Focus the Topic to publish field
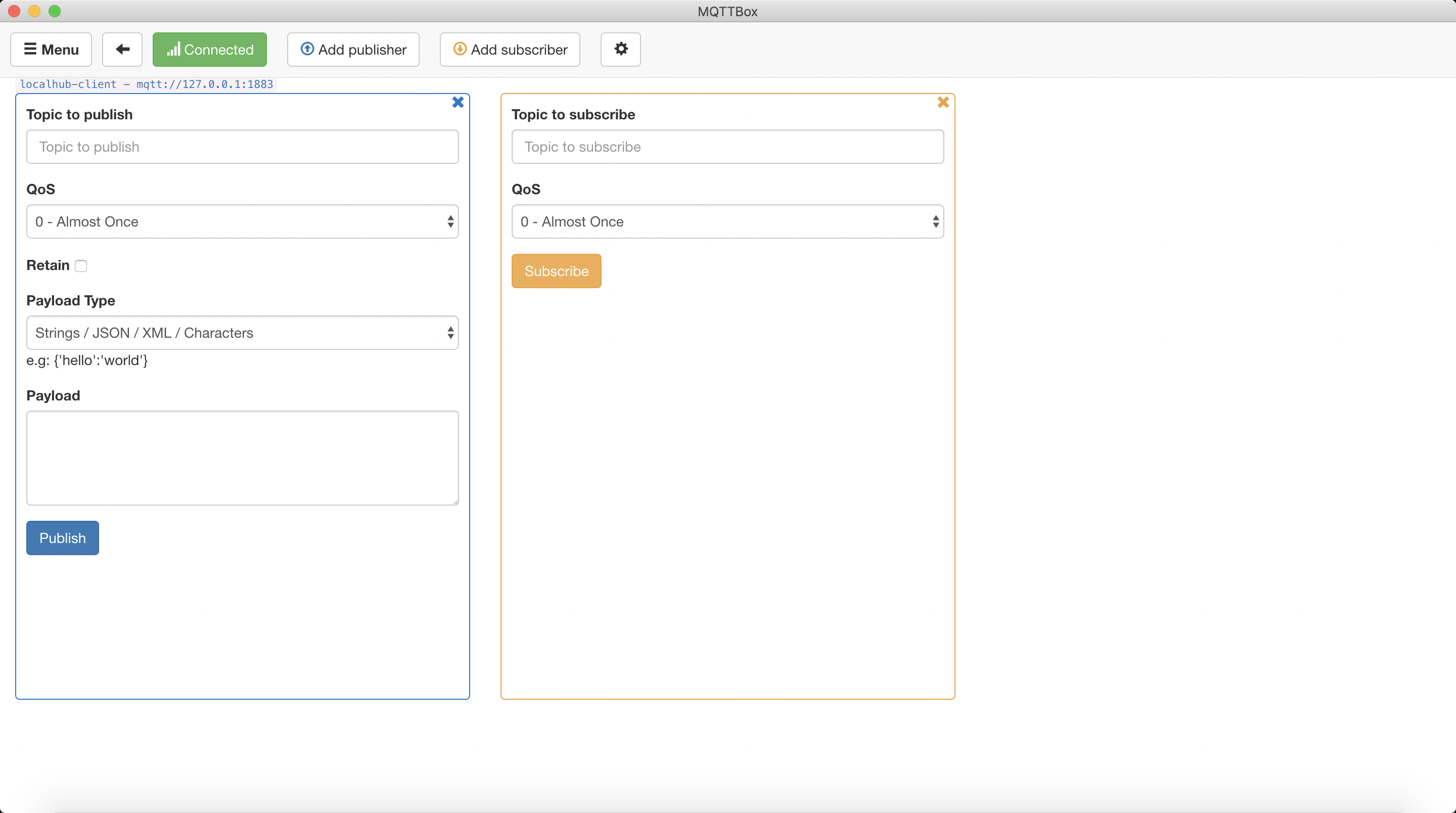1456x813 pixels. pos(243,147)
